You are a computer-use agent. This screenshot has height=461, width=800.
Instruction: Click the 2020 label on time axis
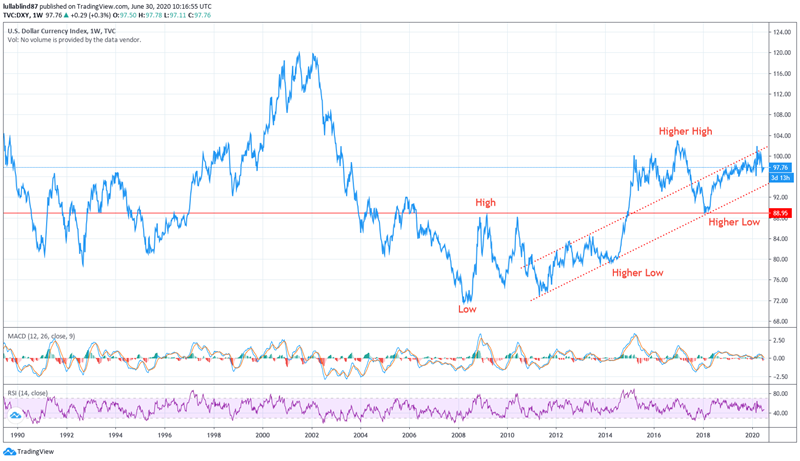pyautogui.click(x=752, y=437)
